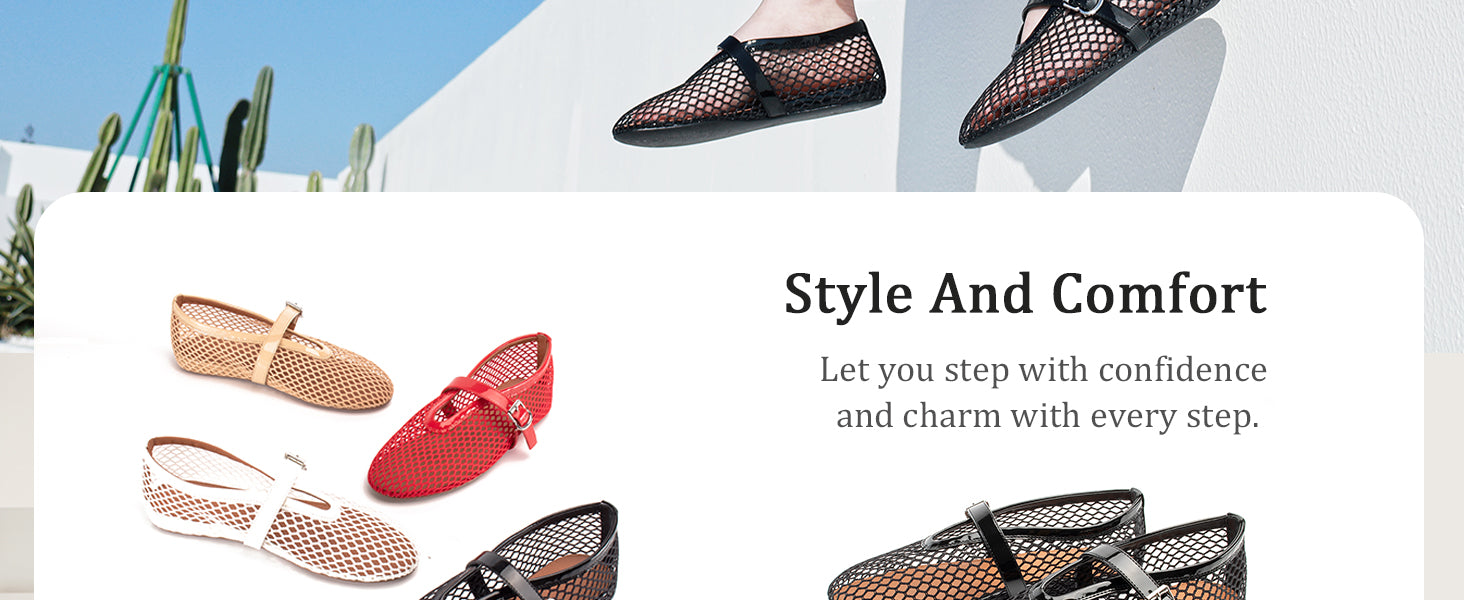The height and width of the screenshot is (600, 1464).
Task: Select the red mesh flat shoe
Action: coord(461,417)
